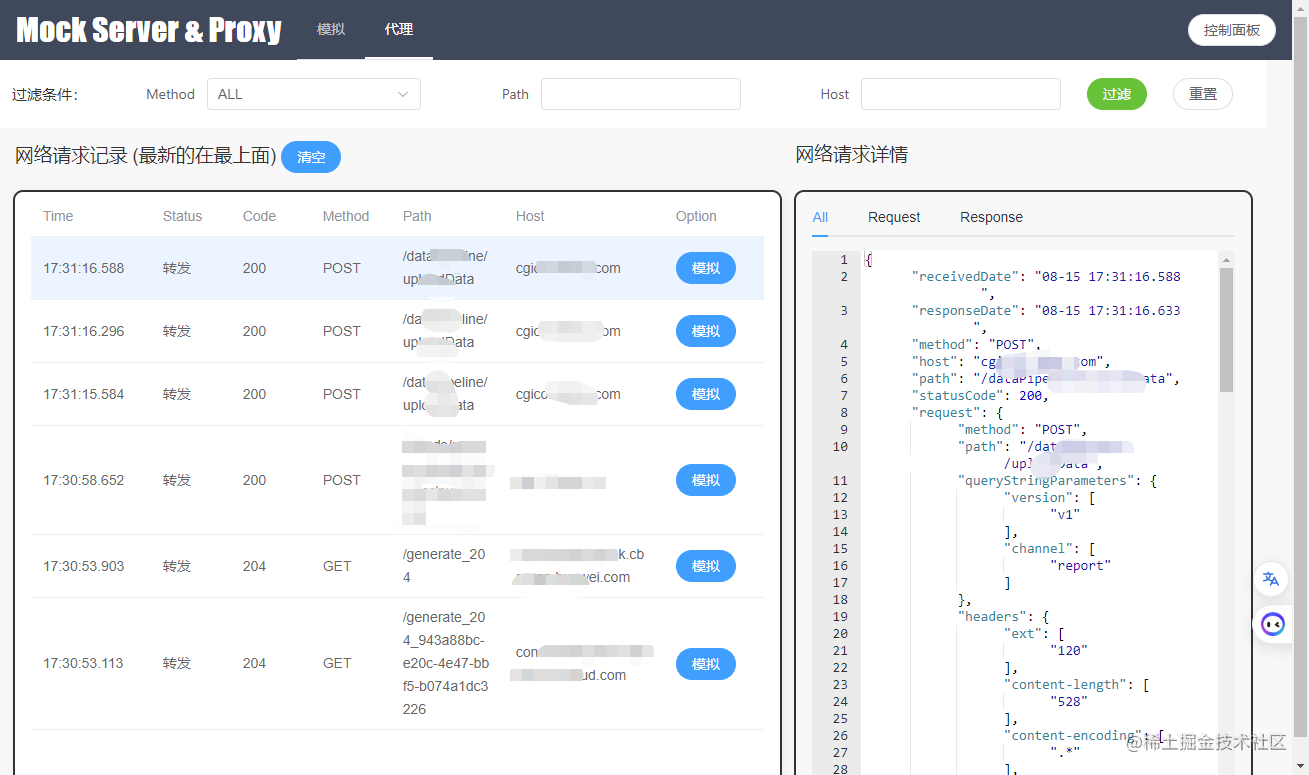The width and height of the screenshot is (1309, 775).
Task: Click the /generate_204 path cell
Action: coord(444,566)
